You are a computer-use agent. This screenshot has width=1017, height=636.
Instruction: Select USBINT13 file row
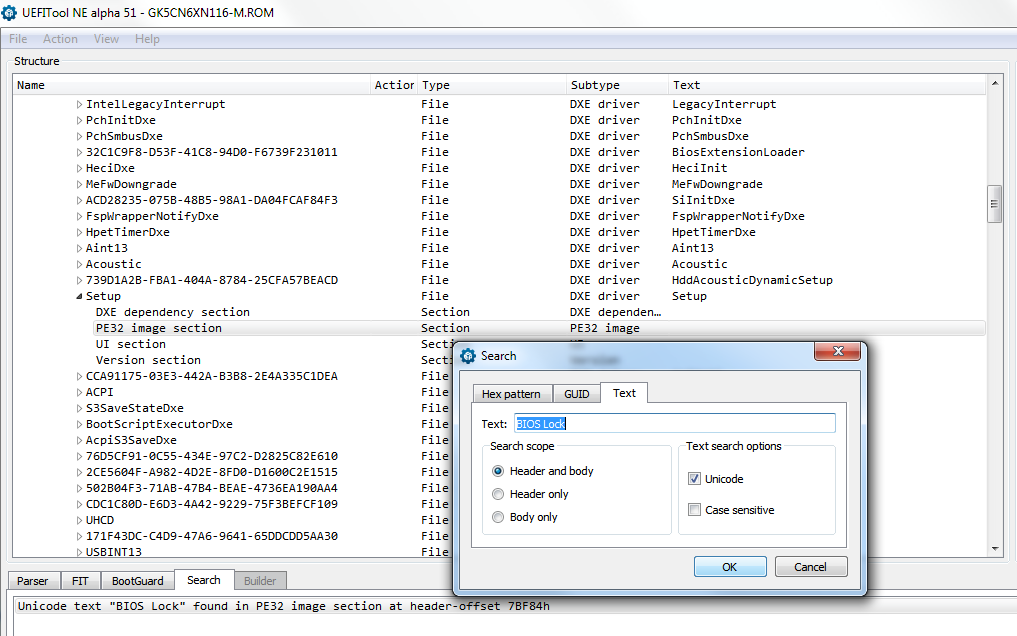pyautogui.click(x=114, y=552)
